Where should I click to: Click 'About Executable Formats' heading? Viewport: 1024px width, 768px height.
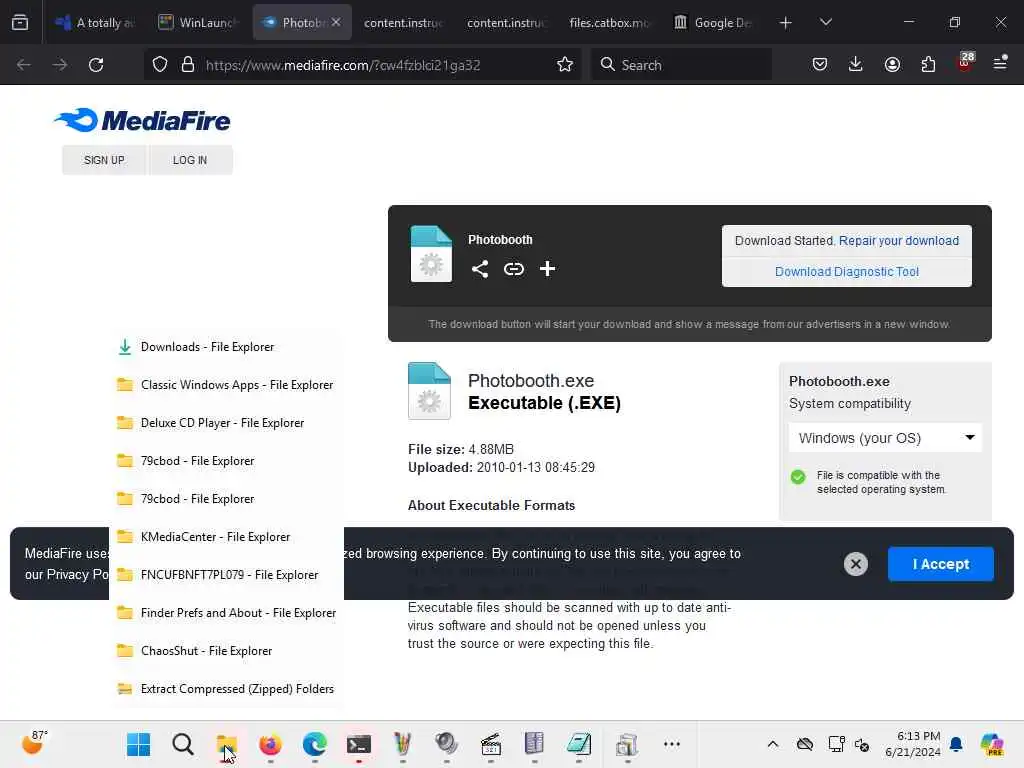491,505
